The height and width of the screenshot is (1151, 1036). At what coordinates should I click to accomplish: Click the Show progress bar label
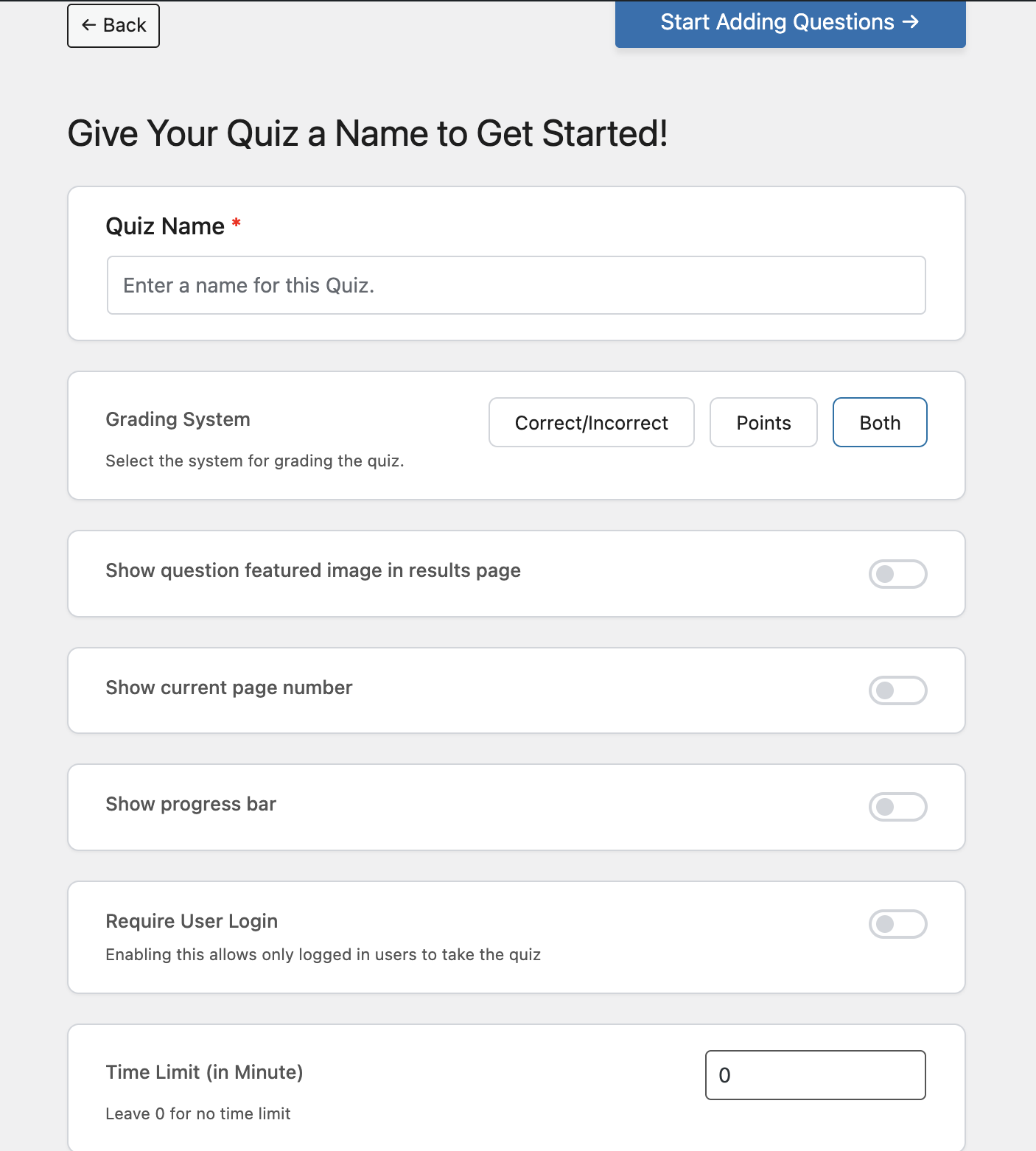pos(191,804)
